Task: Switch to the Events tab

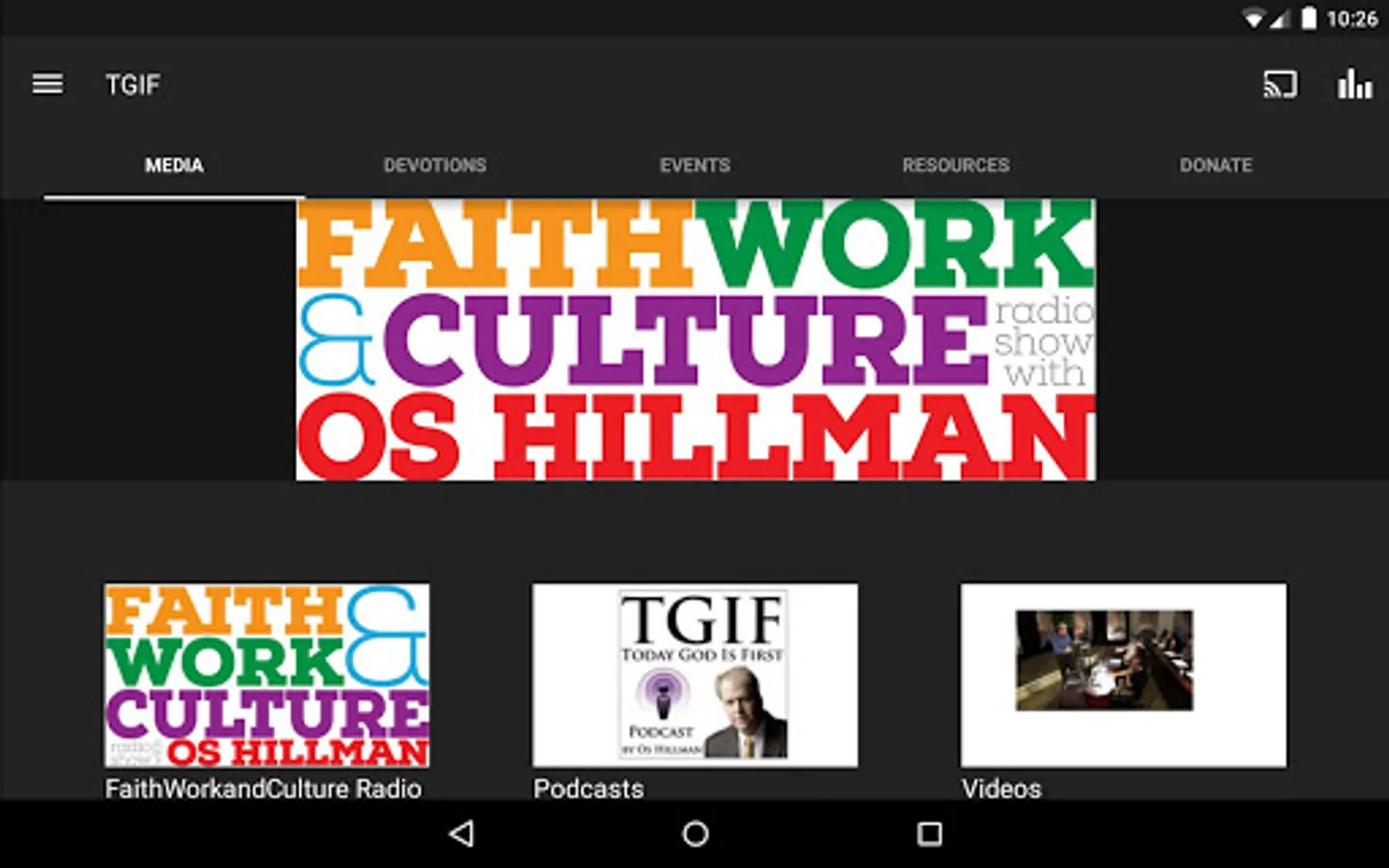Action: point(694,165)
